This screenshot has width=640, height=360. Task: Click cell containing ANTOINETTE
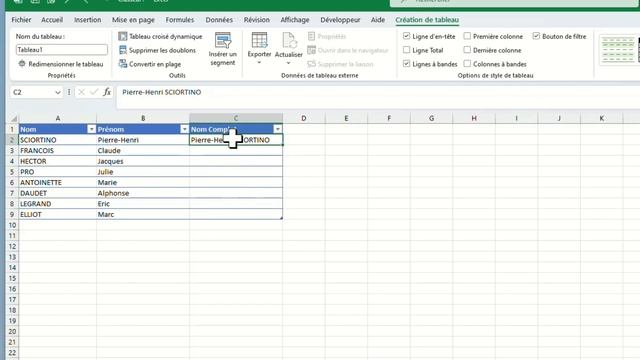click(x=58, y=182)
